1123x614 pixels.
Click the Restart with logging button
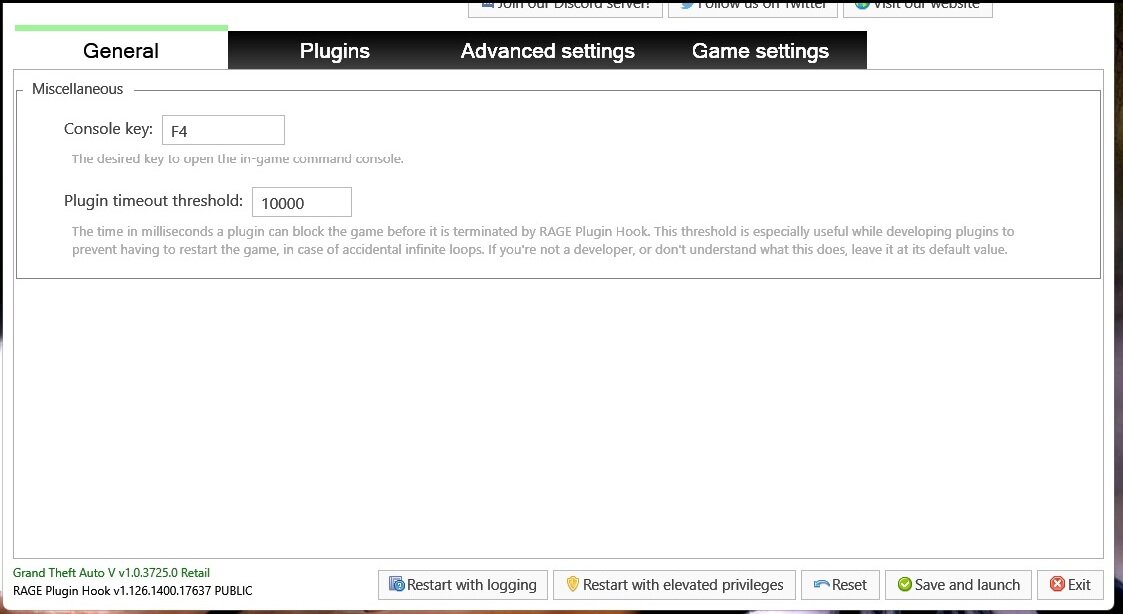pos(463,585)
